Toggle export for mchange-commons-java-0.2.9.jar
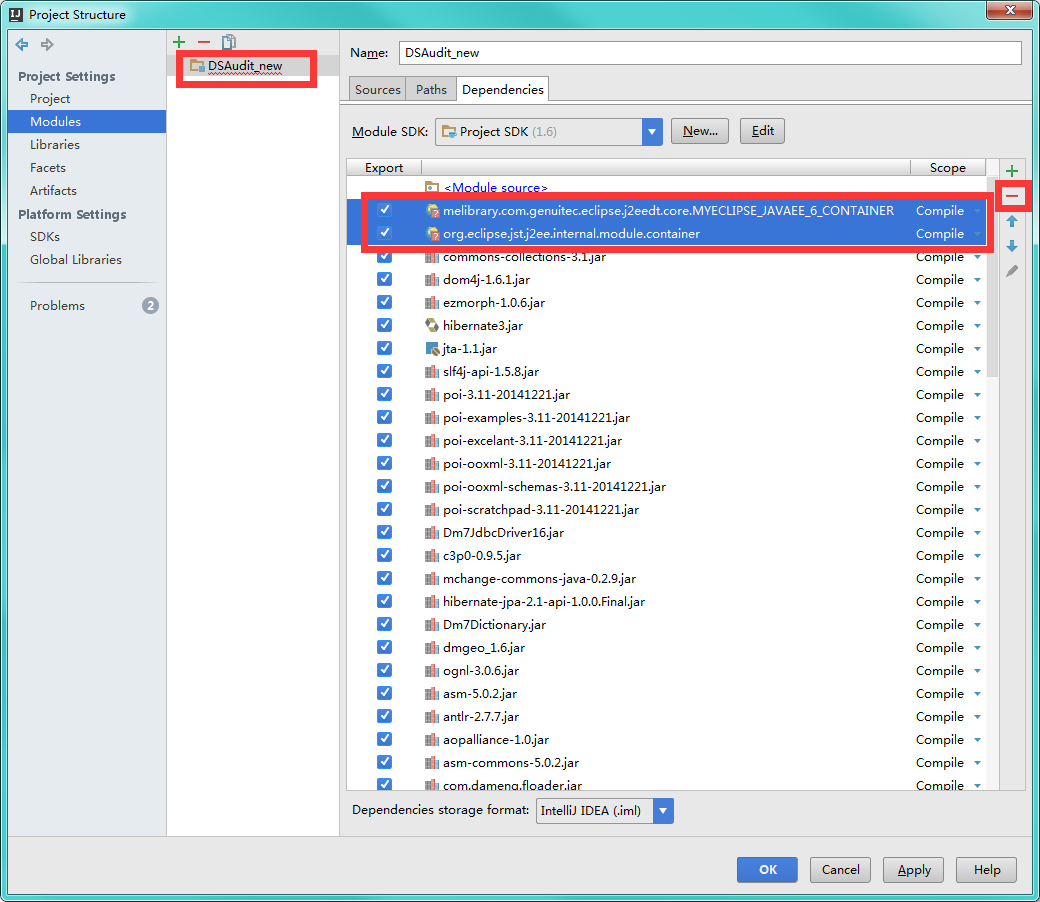This screenshot has height=902, width=1040. tap(385, 578)
